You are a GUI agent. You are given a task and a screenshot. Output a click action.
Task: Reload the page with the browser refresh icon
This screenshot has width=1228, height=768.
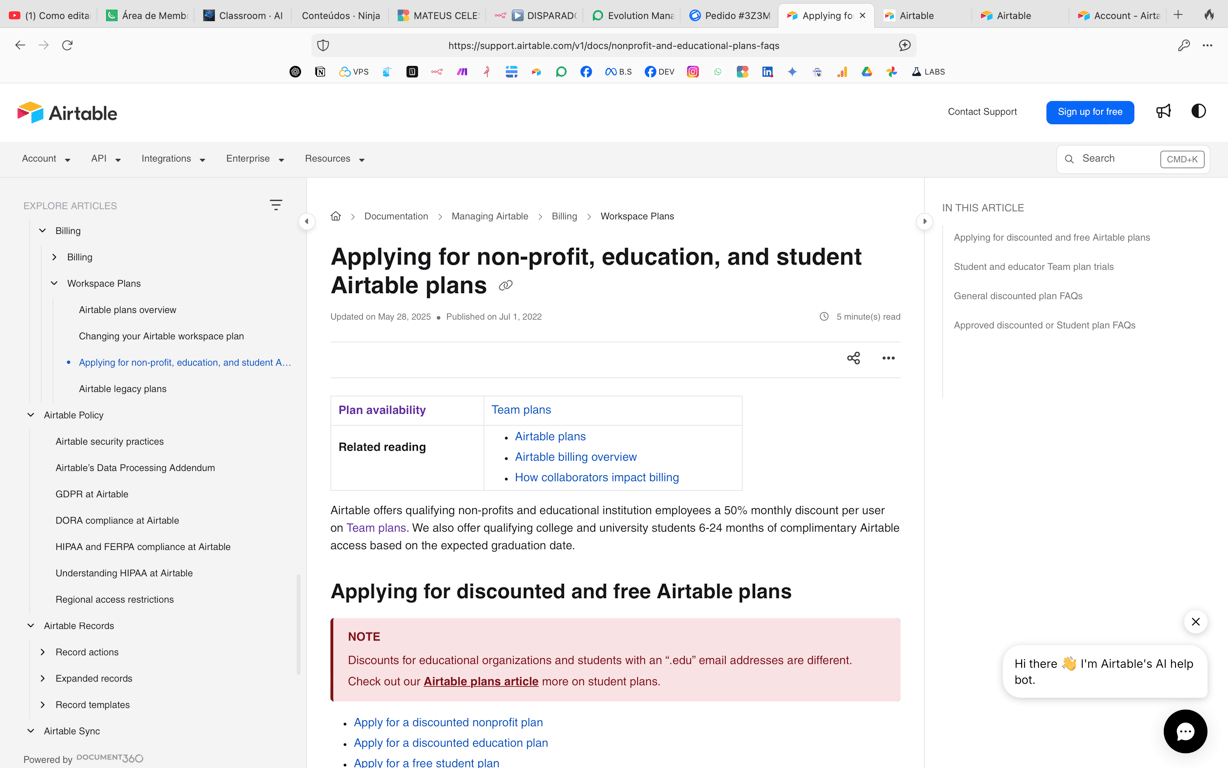pyautogui.click(x=68, y=45)
